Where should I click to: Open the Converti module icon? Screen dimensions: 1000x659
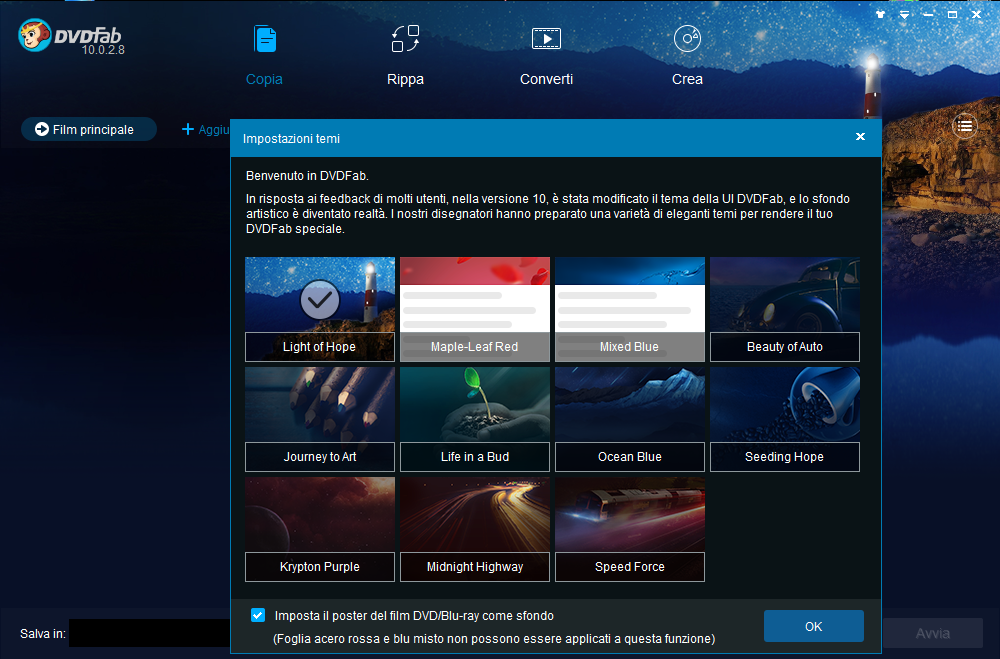[x=547, y=39]
